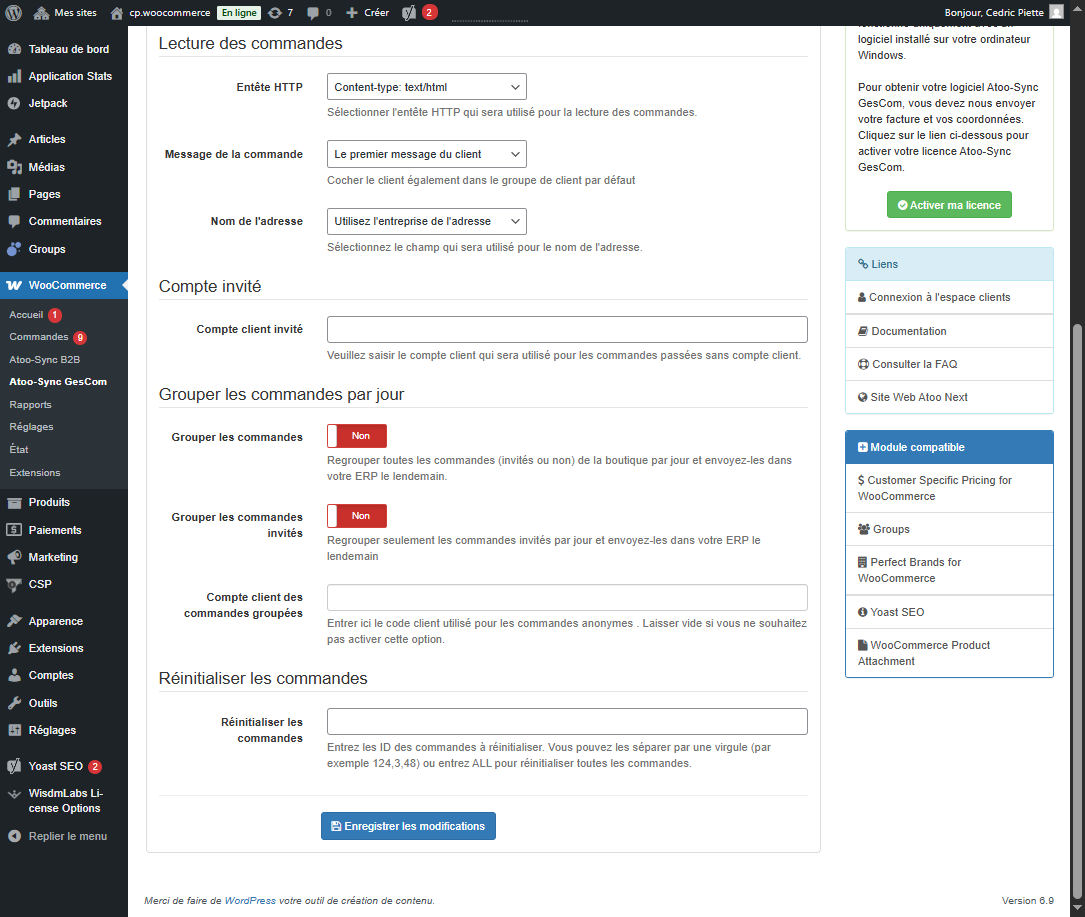Click the WordPress logo icon in admin bar

point(13,12)
